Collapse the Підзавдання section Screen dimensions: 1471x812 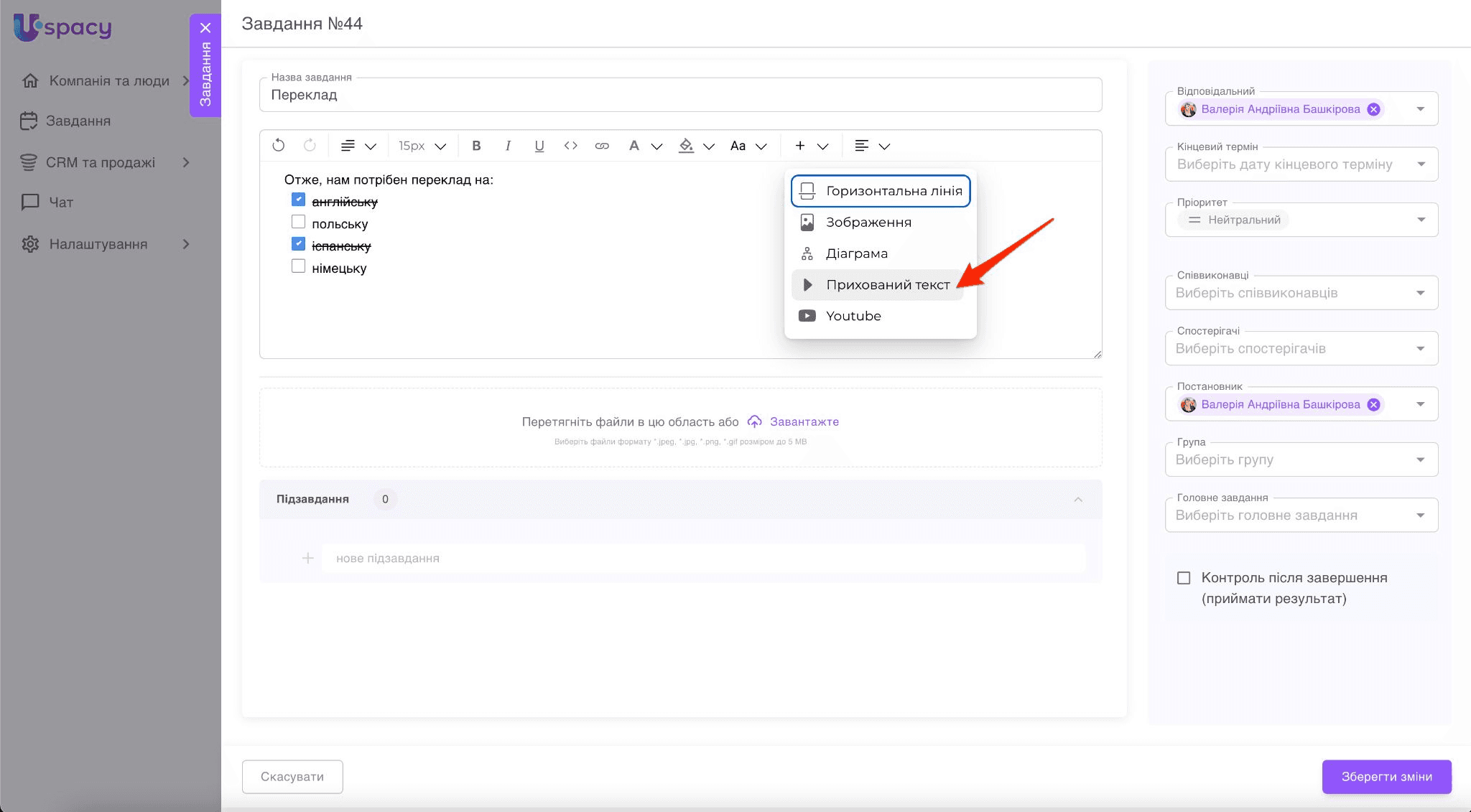(x=1078, y=500)
